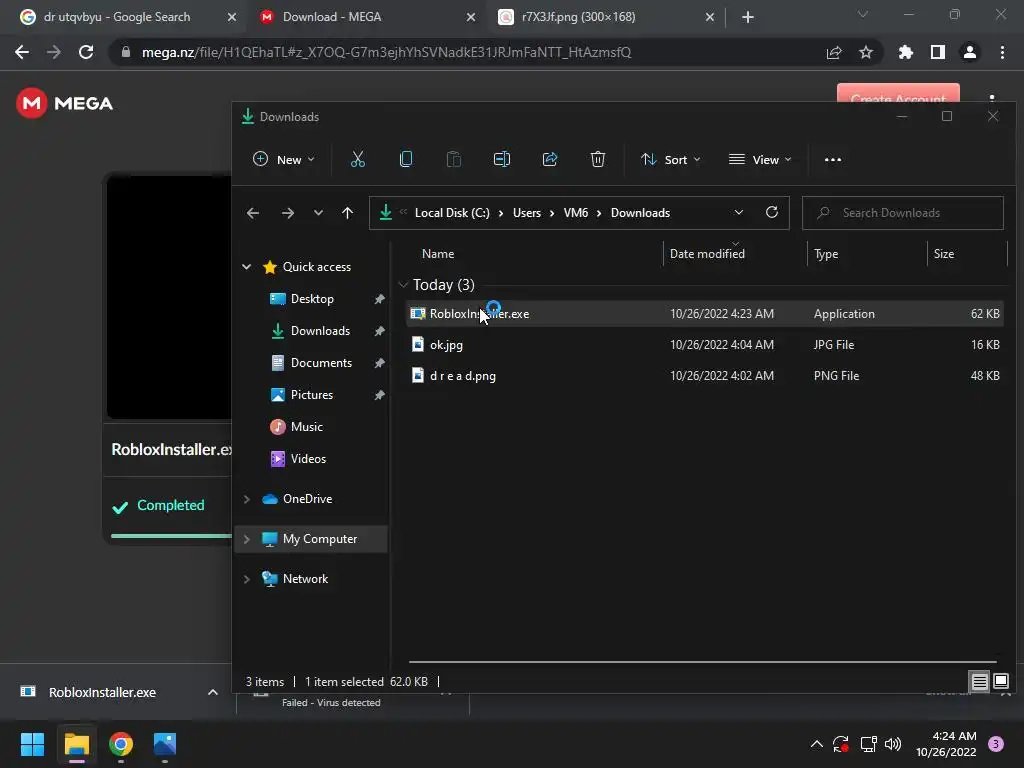The image size is (1024, 768).
Task: Bookmark this page with the star icon
Action: click(x=866, y=52)
